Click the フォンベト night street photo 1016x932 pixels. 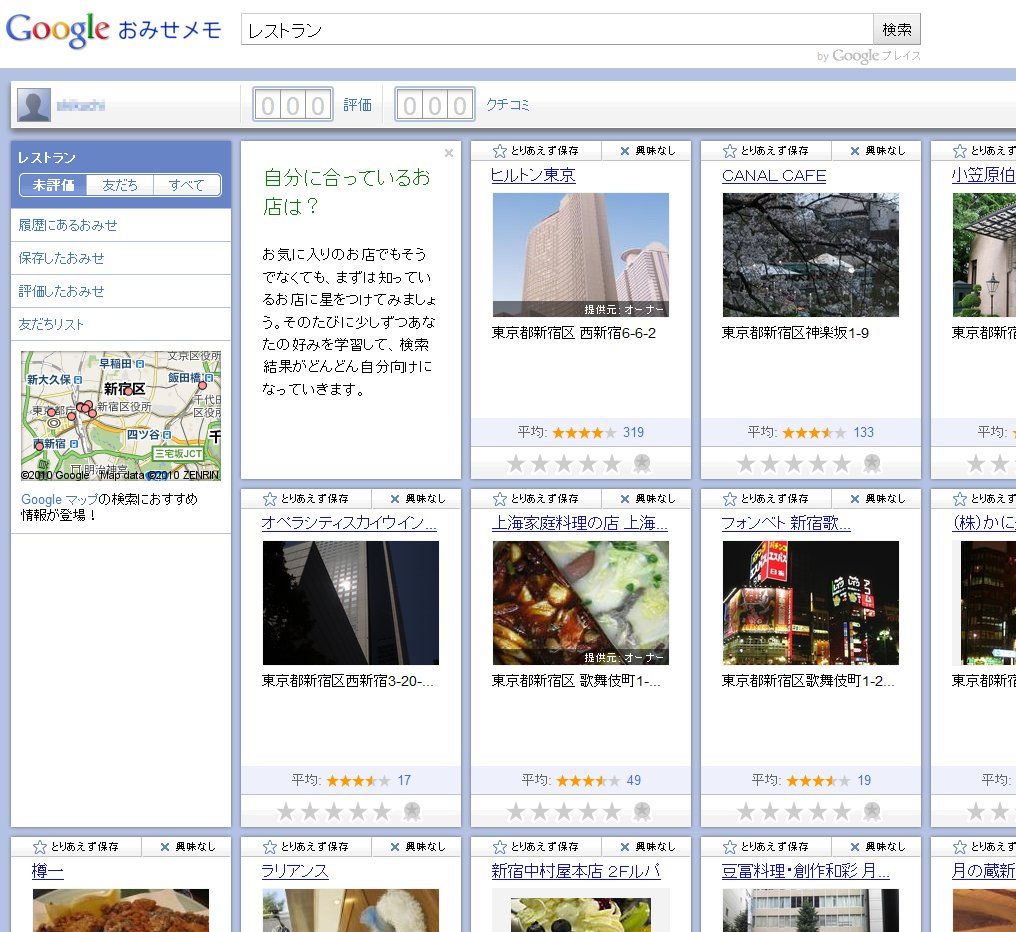tap(811, 603)
